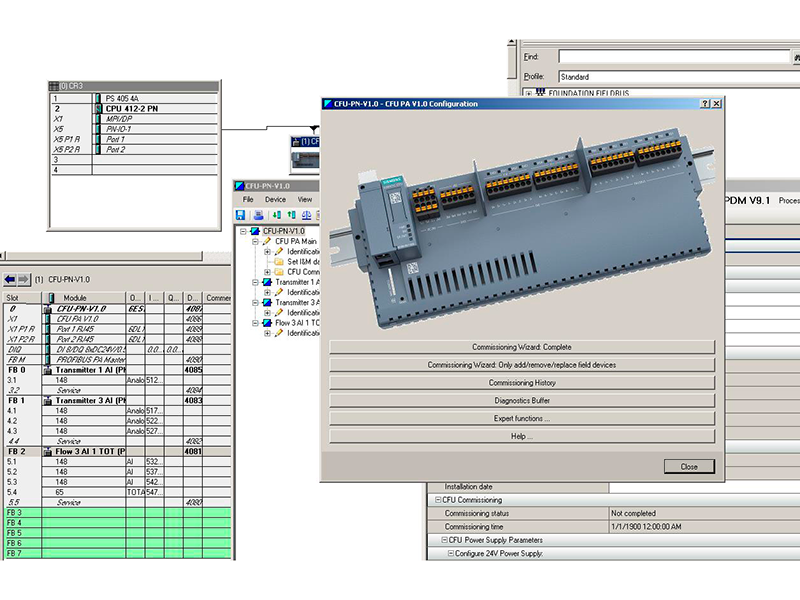Collapse the Transmitter 3 tree node
This screenshot has height=600, width=800.
pyautogui.click(x=255, y=303)
